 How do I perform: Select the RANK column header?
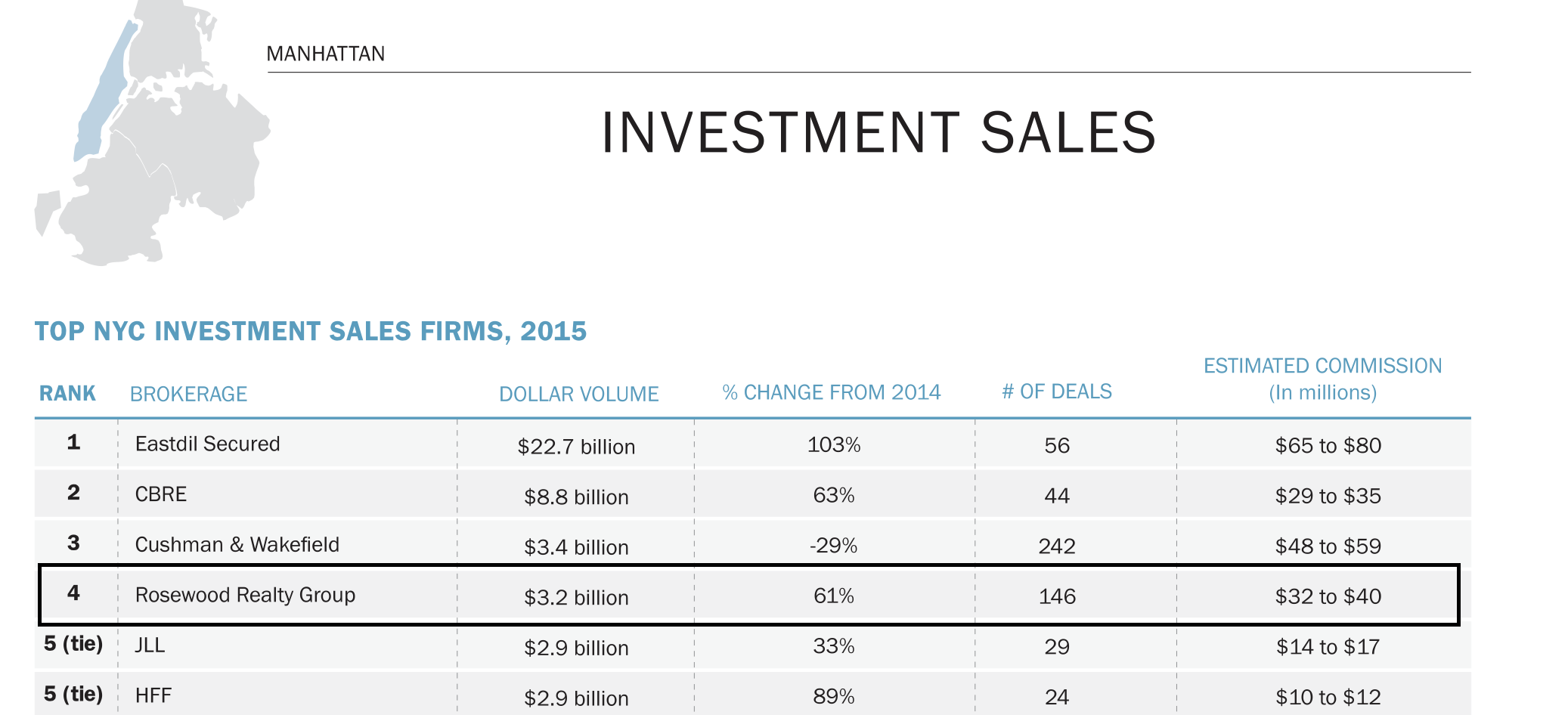point(67,394)
